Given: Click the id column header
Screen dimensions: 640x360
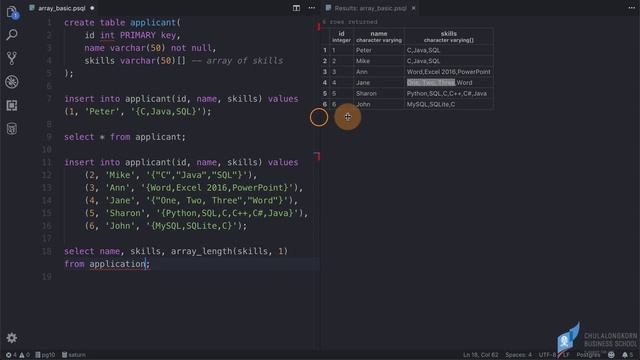Looking at the screenshot, I should point(341,36).
